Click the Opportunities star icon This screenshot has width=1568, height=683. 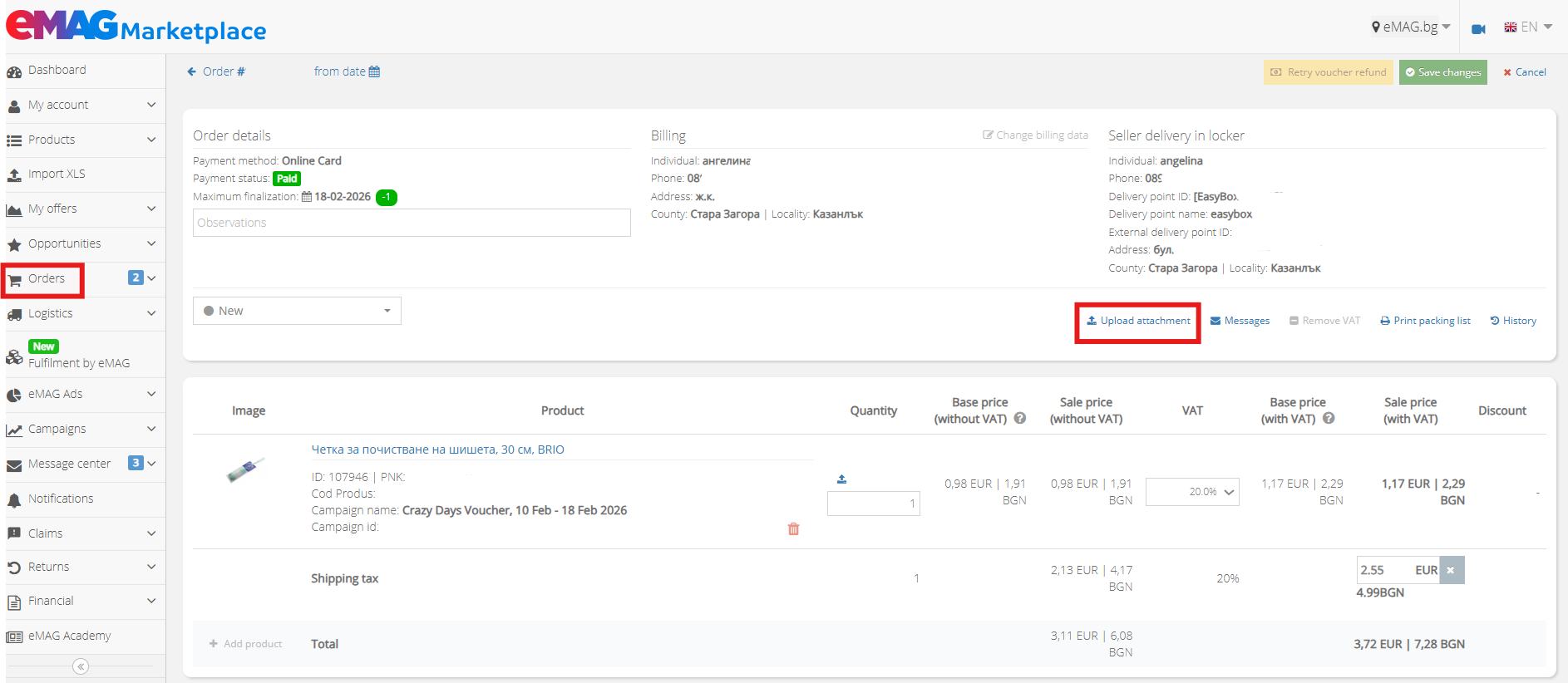[14, 245]
